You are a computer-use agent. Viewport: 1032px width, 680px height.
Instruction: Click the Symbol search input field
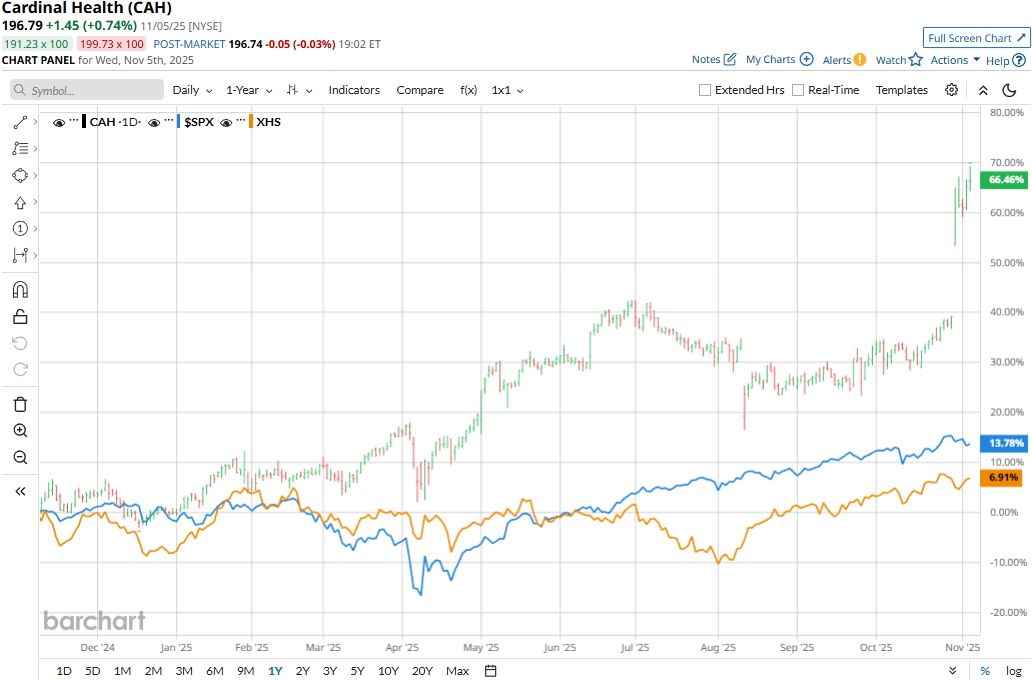pos(88,90)
